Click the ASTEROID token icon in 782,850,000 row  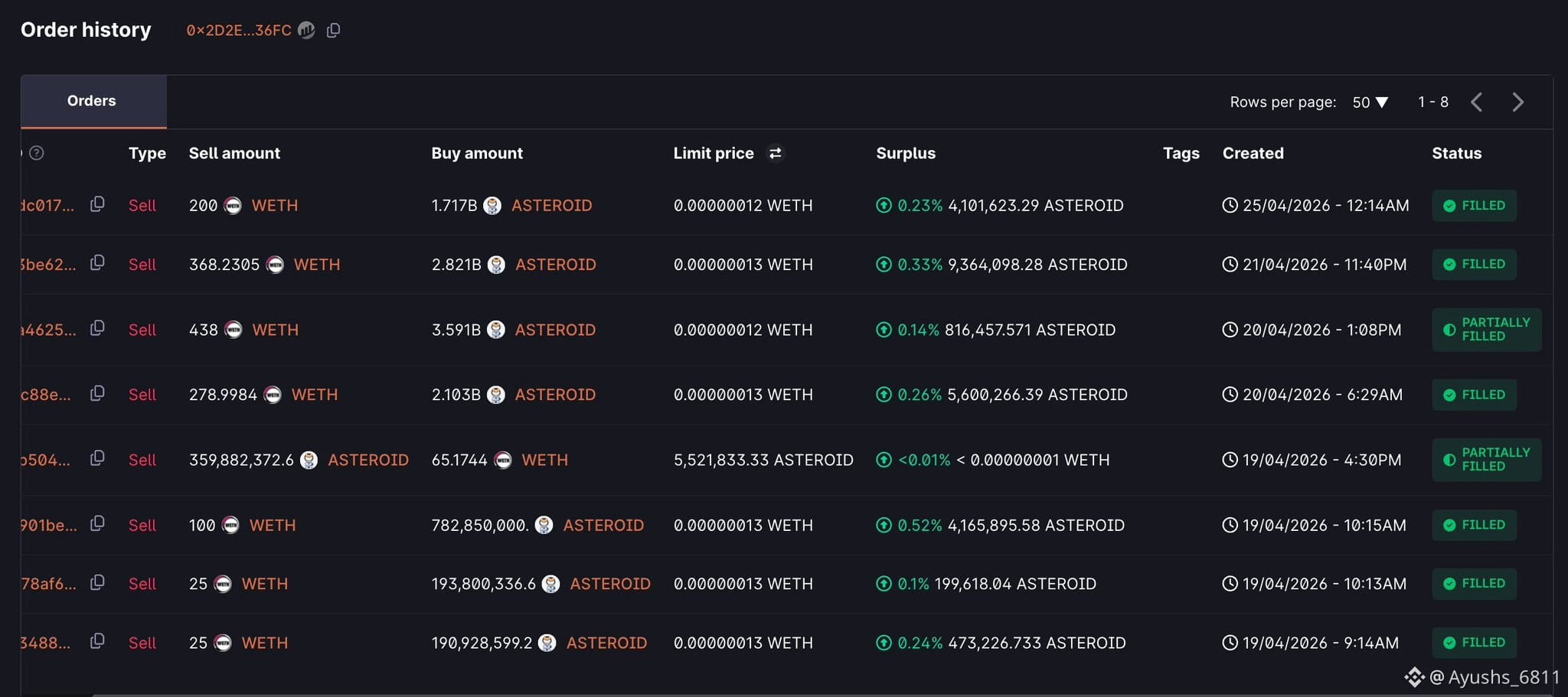pyautogui.click(x=544, y=525)
